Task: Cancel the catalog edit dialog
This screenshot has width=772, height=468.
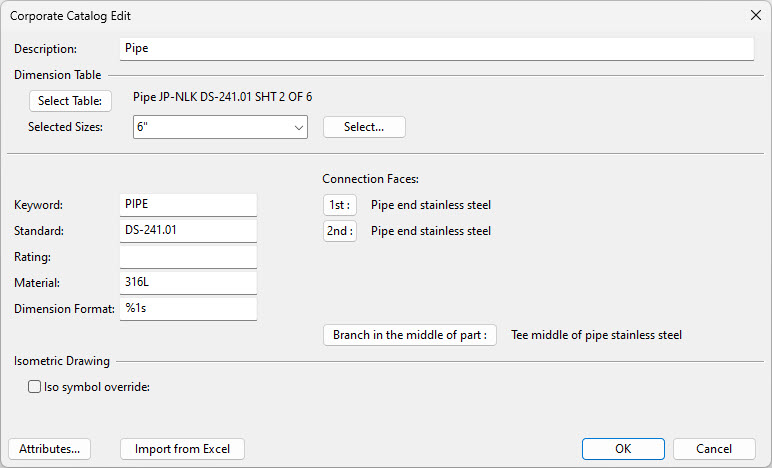Action: tap(714, 449)
